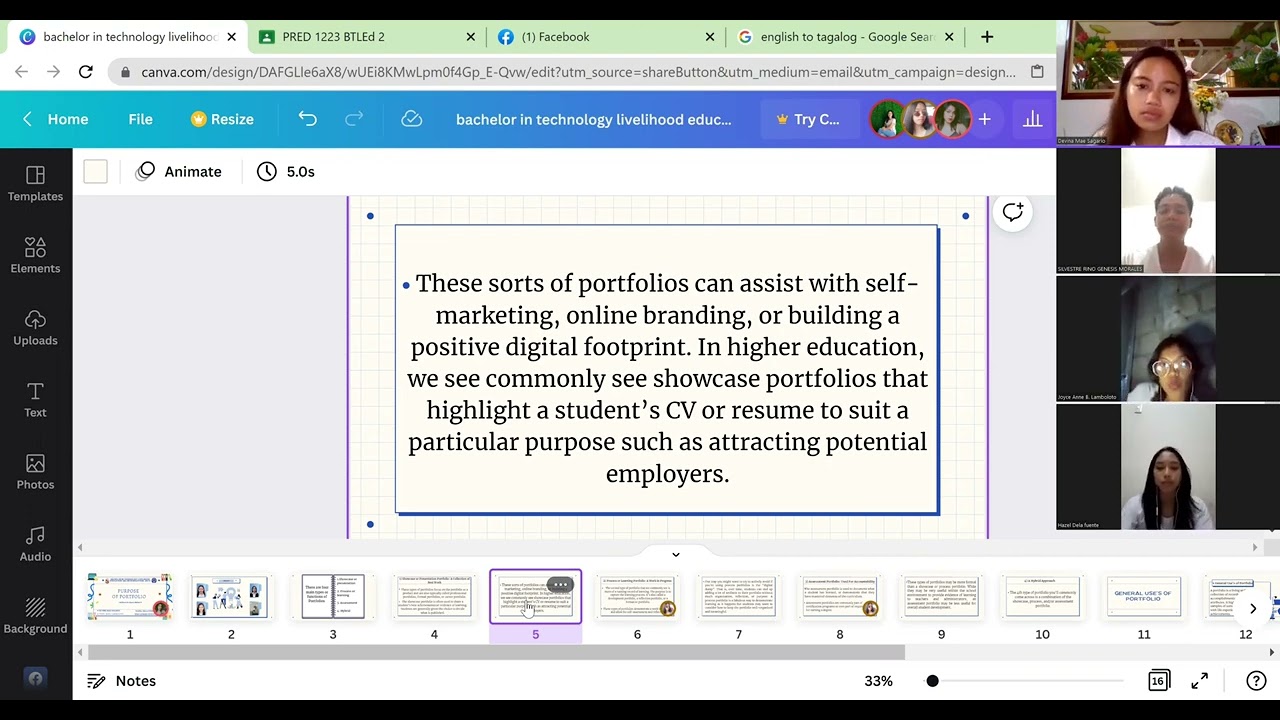
Task: Add a comment on the slide
Action: click(x=1012, y=212)
